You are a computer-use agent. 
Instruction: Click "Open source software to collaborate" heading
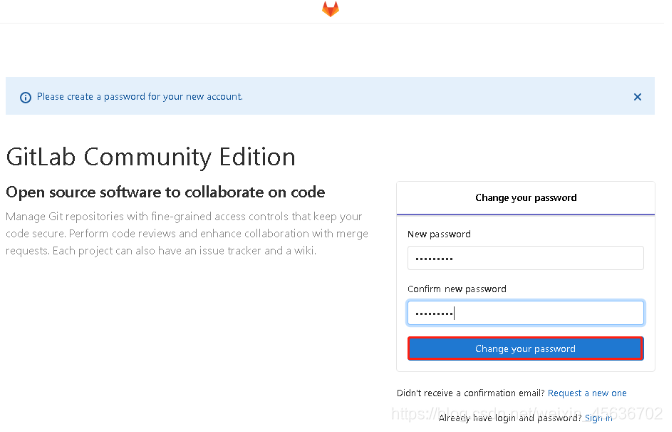tap(167, 194)
